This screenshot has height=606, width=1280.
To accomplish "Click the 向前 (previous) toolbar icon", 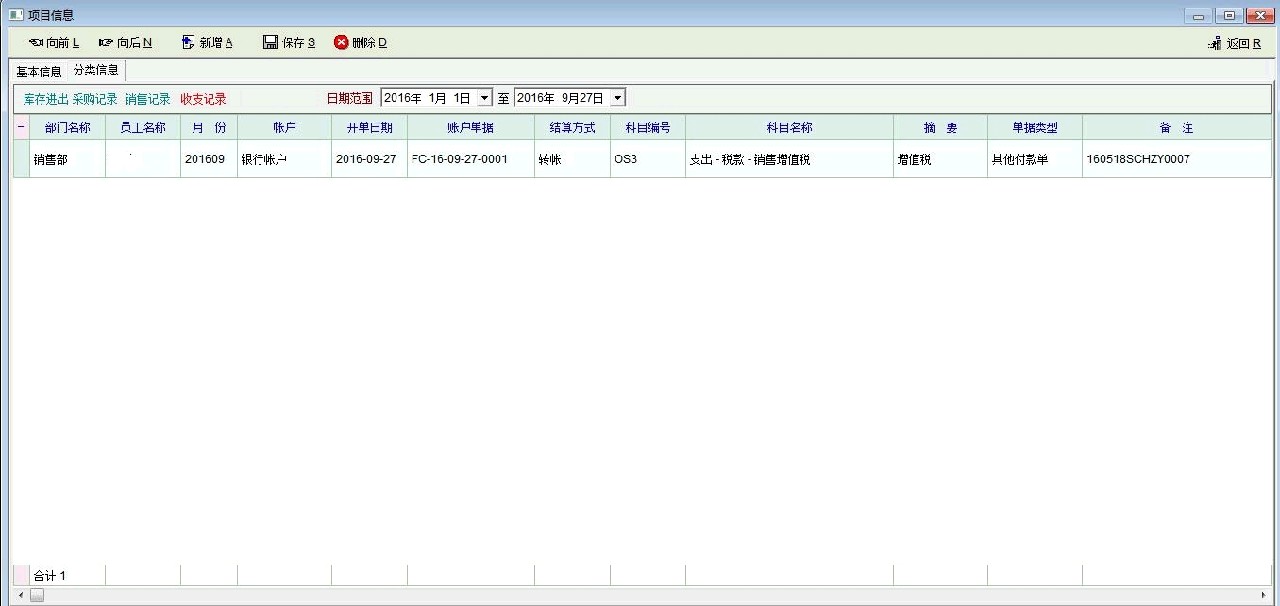I will 35,42.
